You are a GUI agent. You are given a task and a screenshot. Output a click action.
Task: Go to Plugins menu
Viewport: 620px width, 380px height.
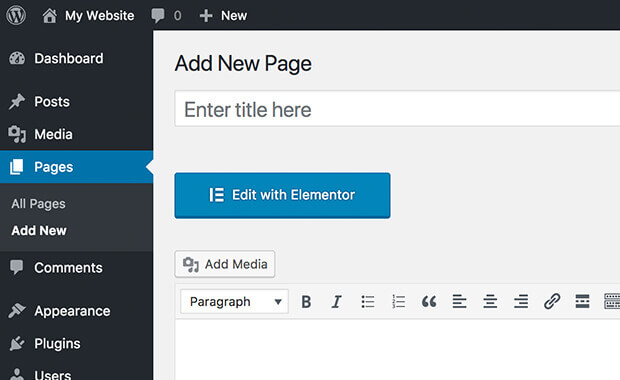click(76, 344)
